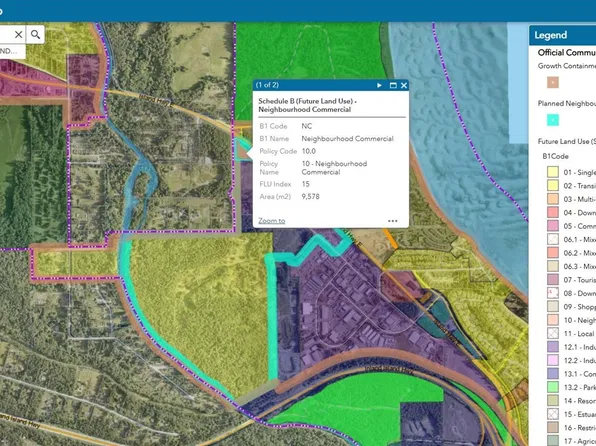Click the 12.1 - Indu legend swatch
The height and width of the screenshot is (446, 596).
pyautogui.click(x=553, y=346)
